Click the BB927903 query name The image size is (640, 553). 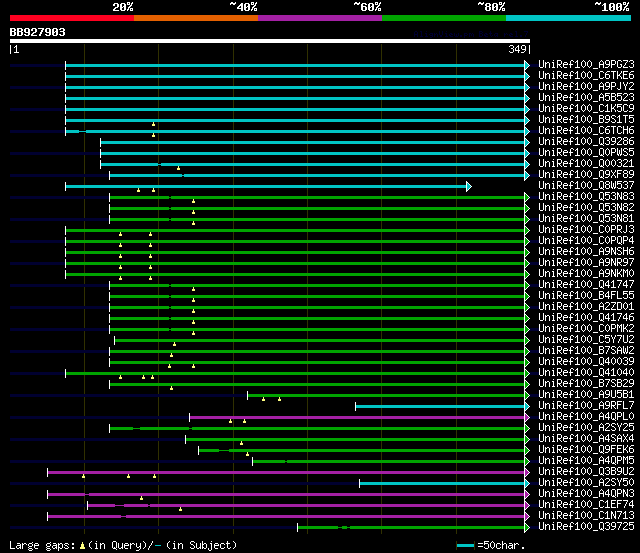[38, 32]
